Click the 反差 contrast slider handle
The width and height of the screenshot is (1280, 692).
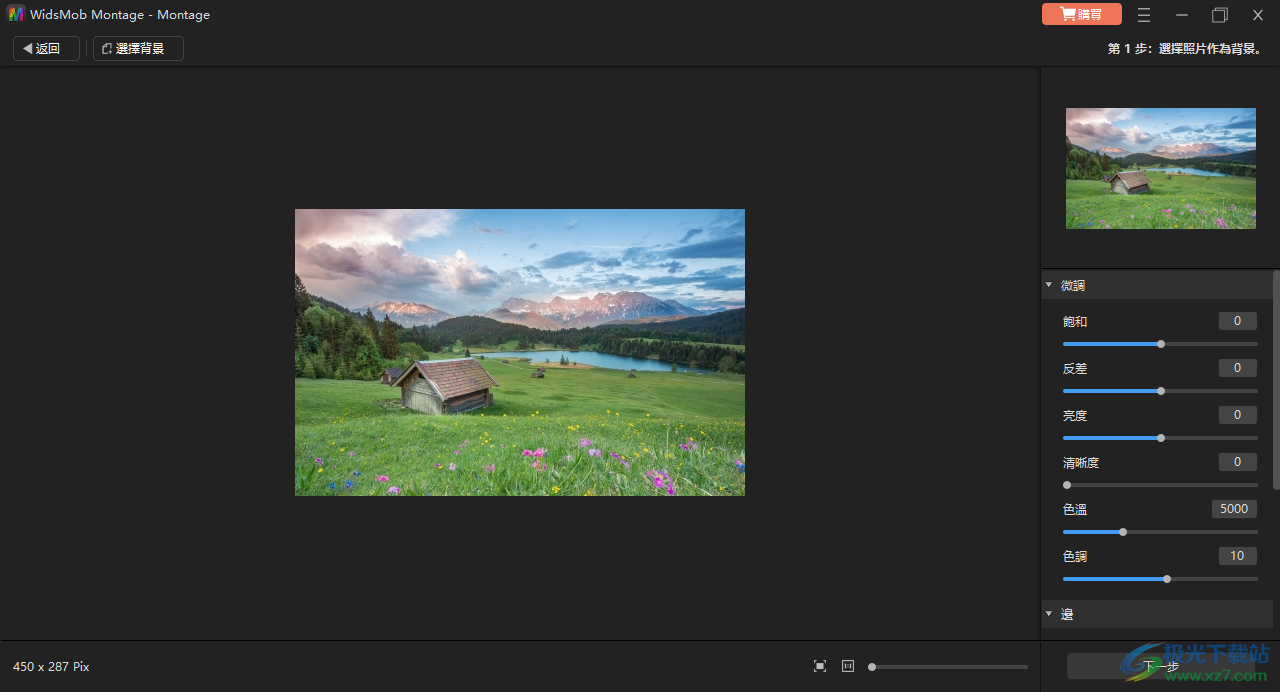tap(1161, 391)
